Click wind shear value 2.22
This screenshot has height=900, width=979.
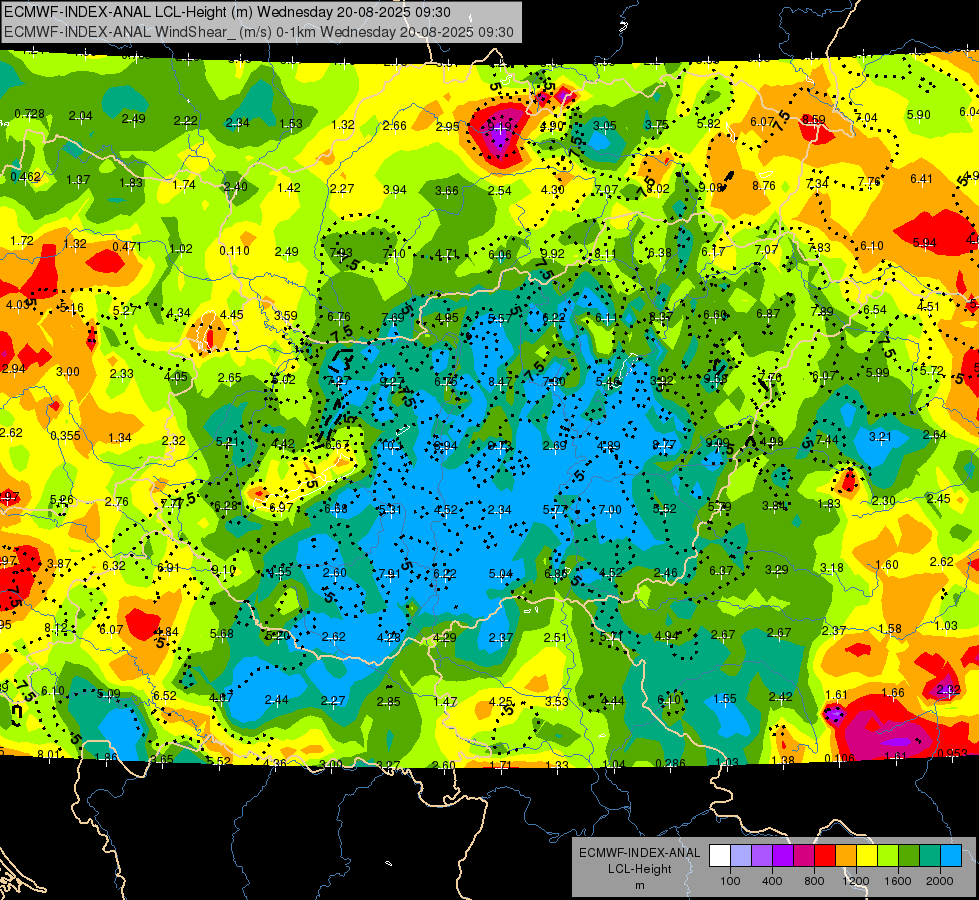tap(185, 121)
